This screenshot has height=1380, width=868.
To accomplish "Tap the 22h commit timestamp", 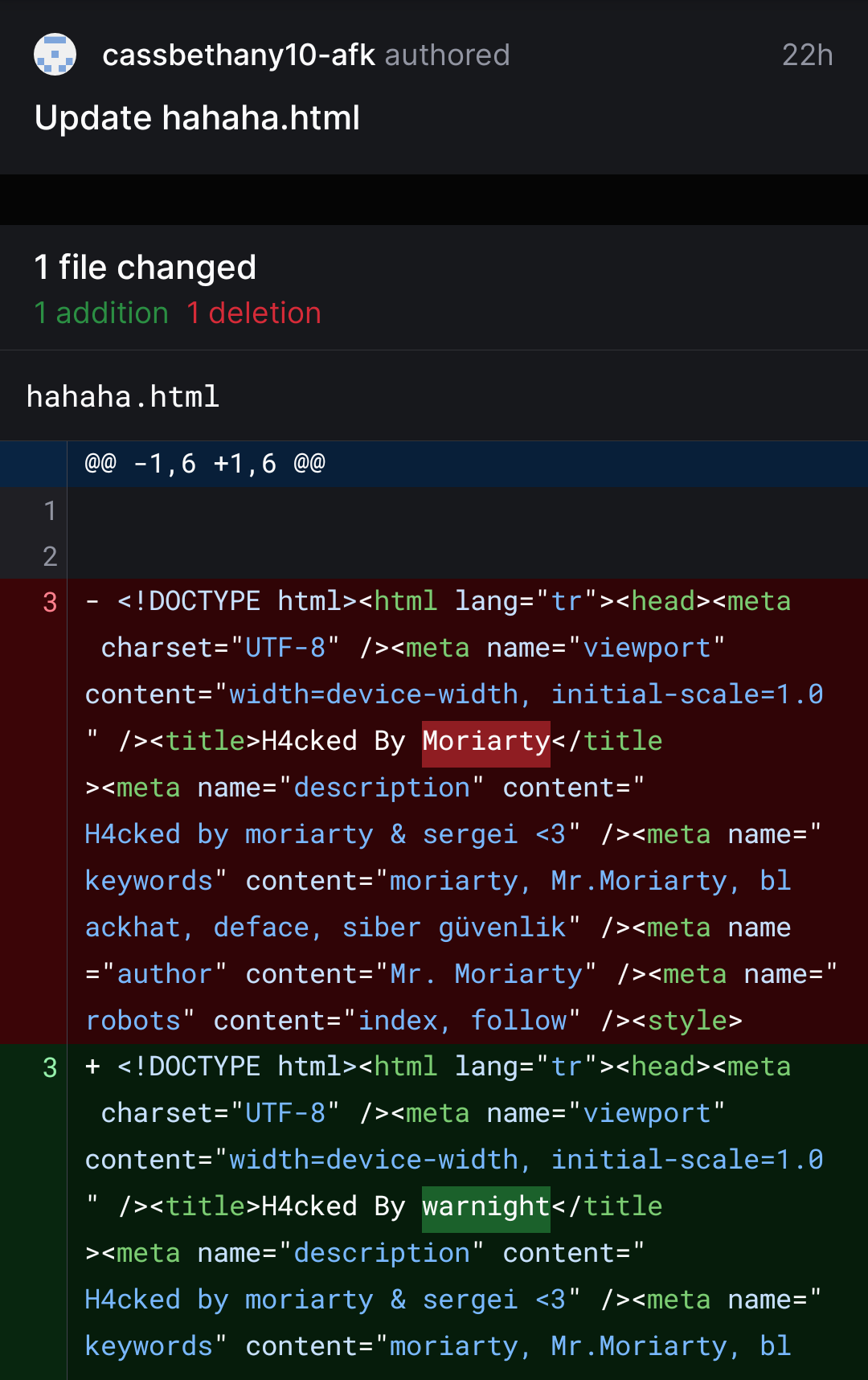I will tap(807, 55).
